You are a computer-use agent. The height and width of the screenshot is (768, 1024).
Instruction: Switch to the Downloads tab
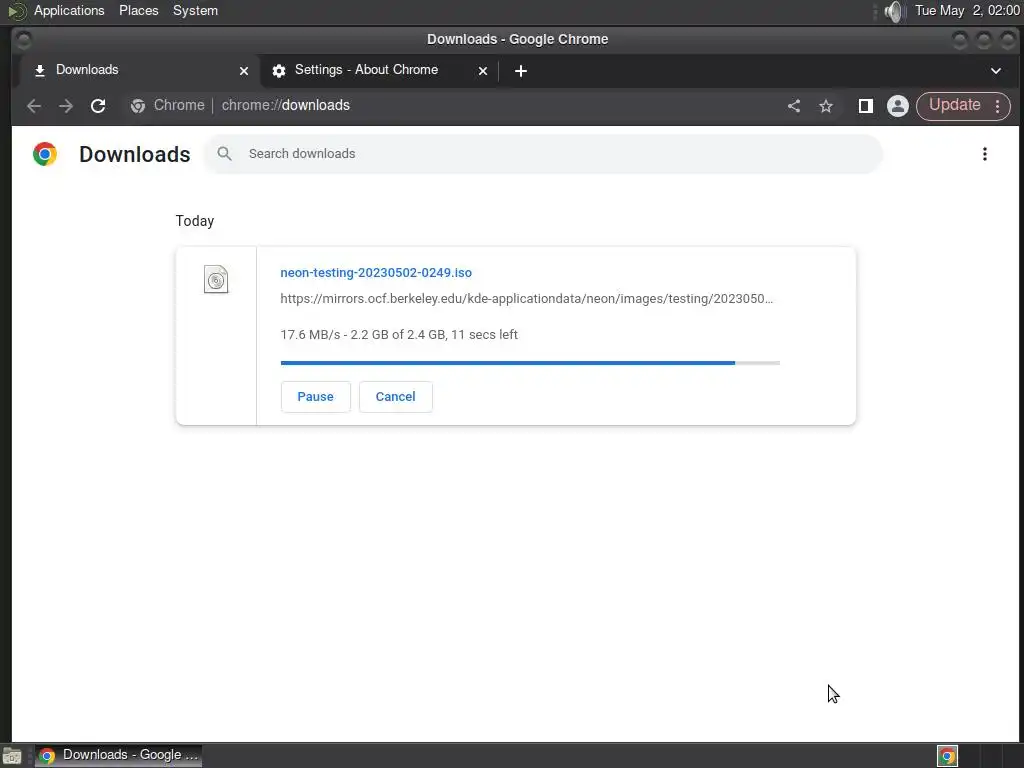point(140,71)
